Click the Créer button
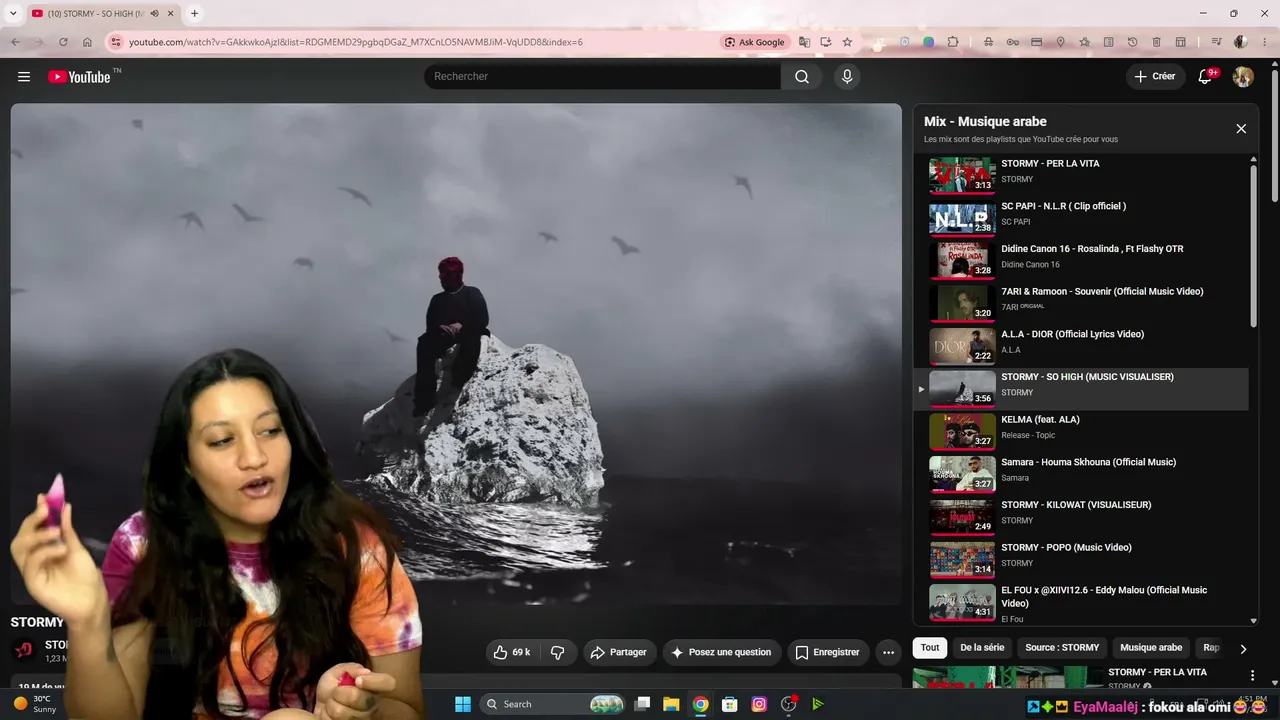This screenshot has width=1280, height=720. (1156, 77)
